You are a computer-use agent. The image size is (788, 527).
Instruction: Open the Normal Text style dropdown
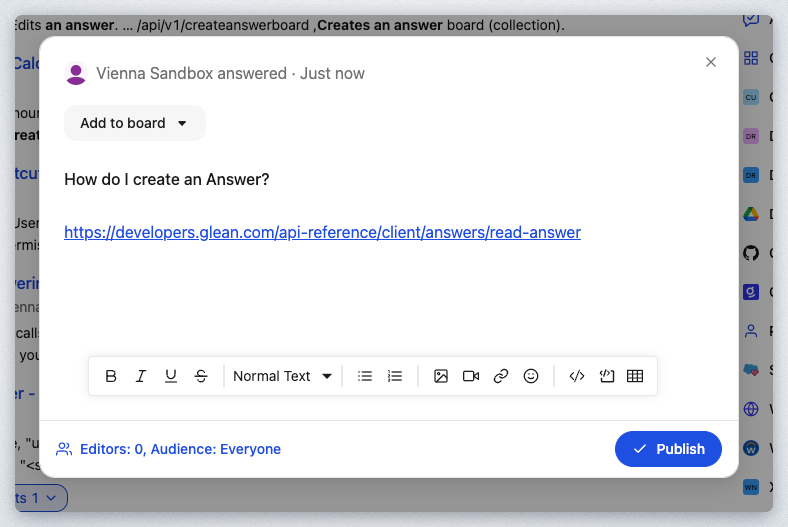[282, 376]
